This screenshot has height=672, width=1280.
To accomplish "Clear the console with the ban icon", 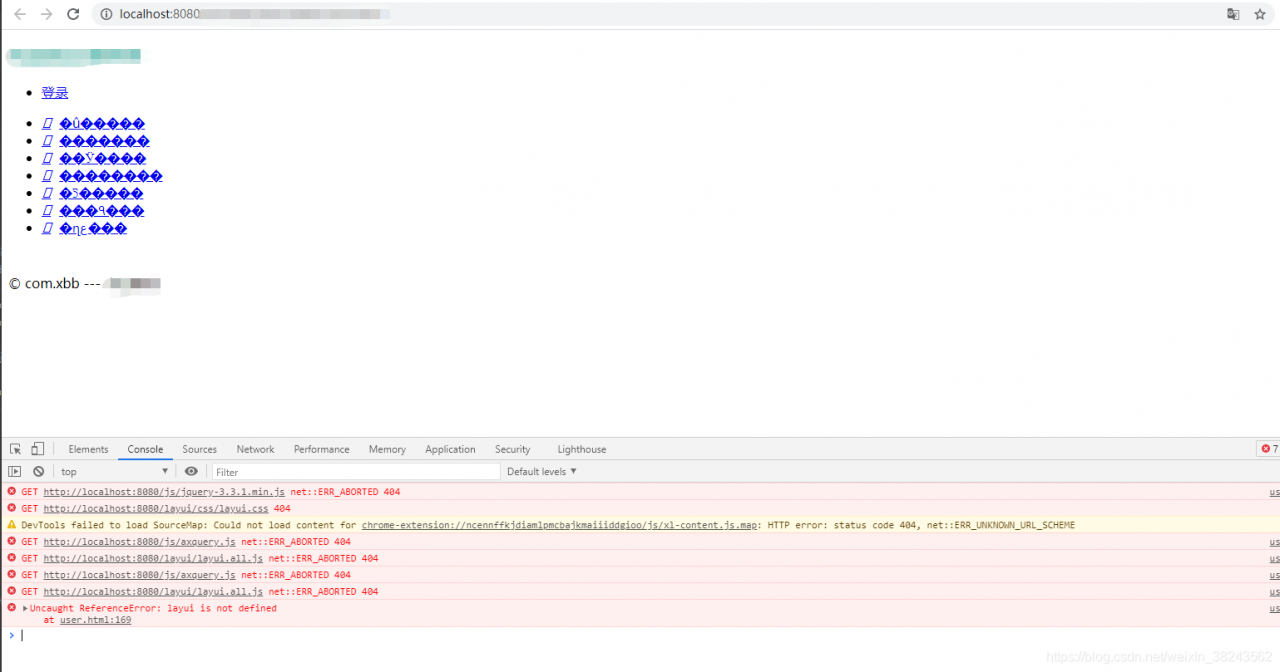I will tap(38, 471).
